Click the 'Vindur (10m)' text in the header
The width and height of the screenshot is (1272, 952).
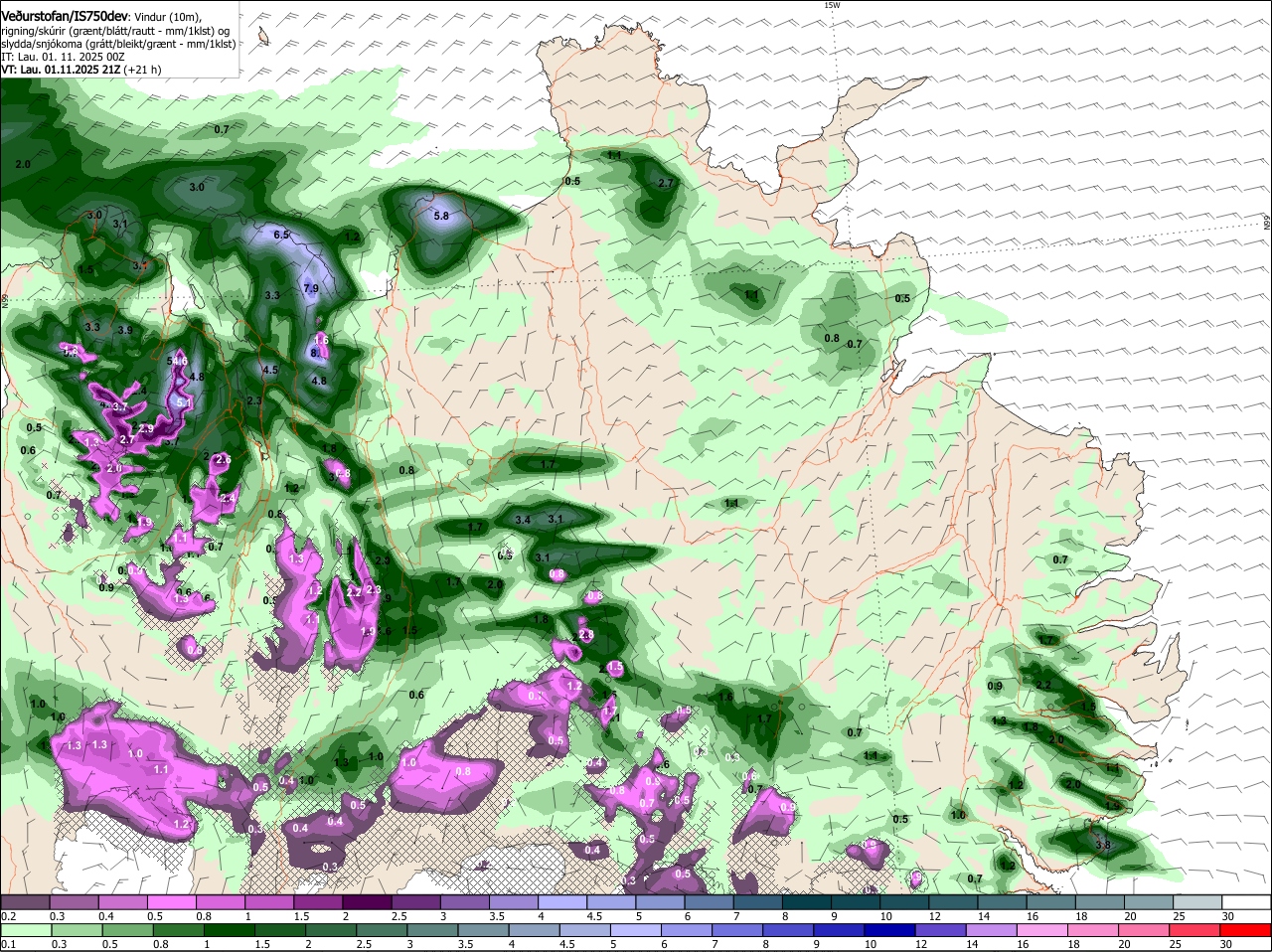point(168,17)
